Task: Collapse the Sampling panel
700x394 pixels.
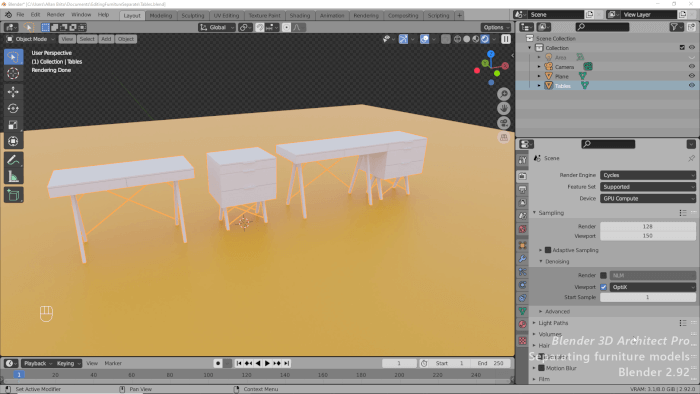Action: (x=534, y=213)
